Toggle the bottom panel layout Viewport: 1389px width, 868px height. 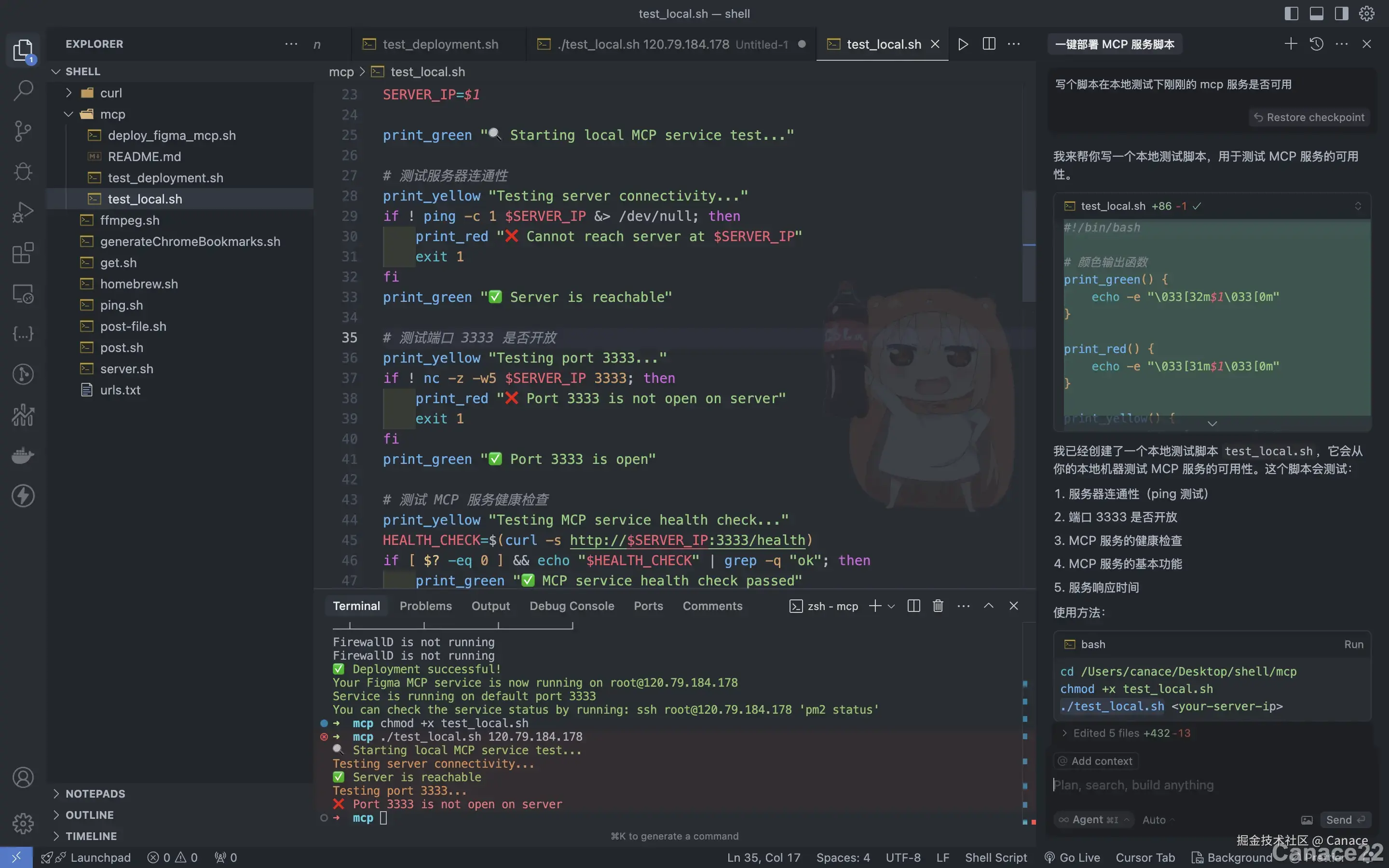pos(1316,13)
